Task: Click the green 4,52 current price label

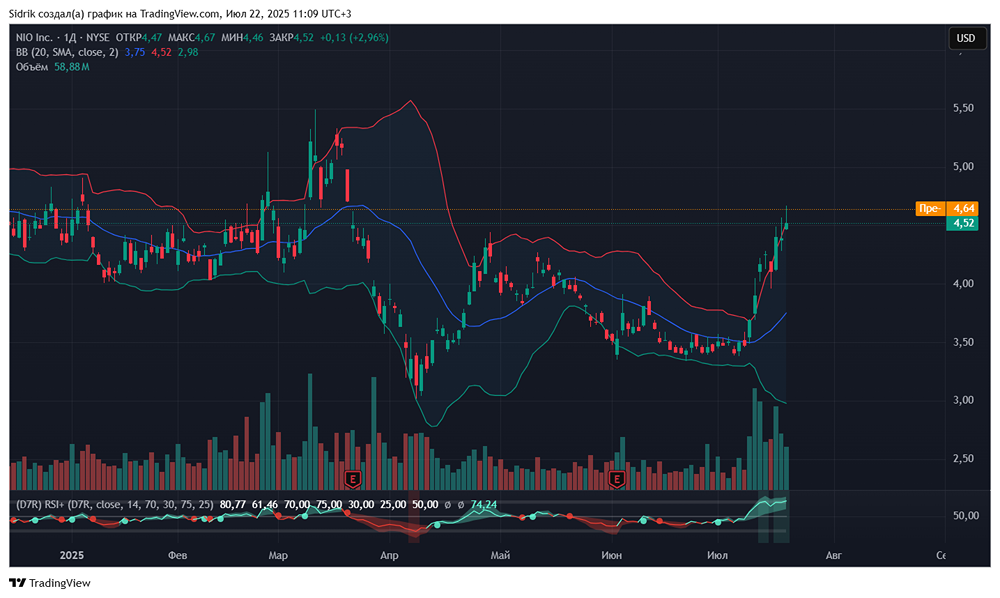Action: (x=964, y=223)
